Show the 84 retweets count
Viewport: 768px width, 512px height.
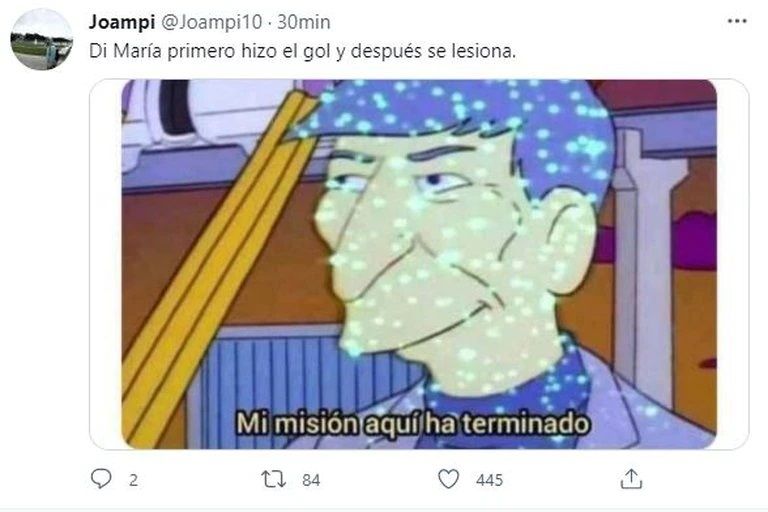[311, 480]
